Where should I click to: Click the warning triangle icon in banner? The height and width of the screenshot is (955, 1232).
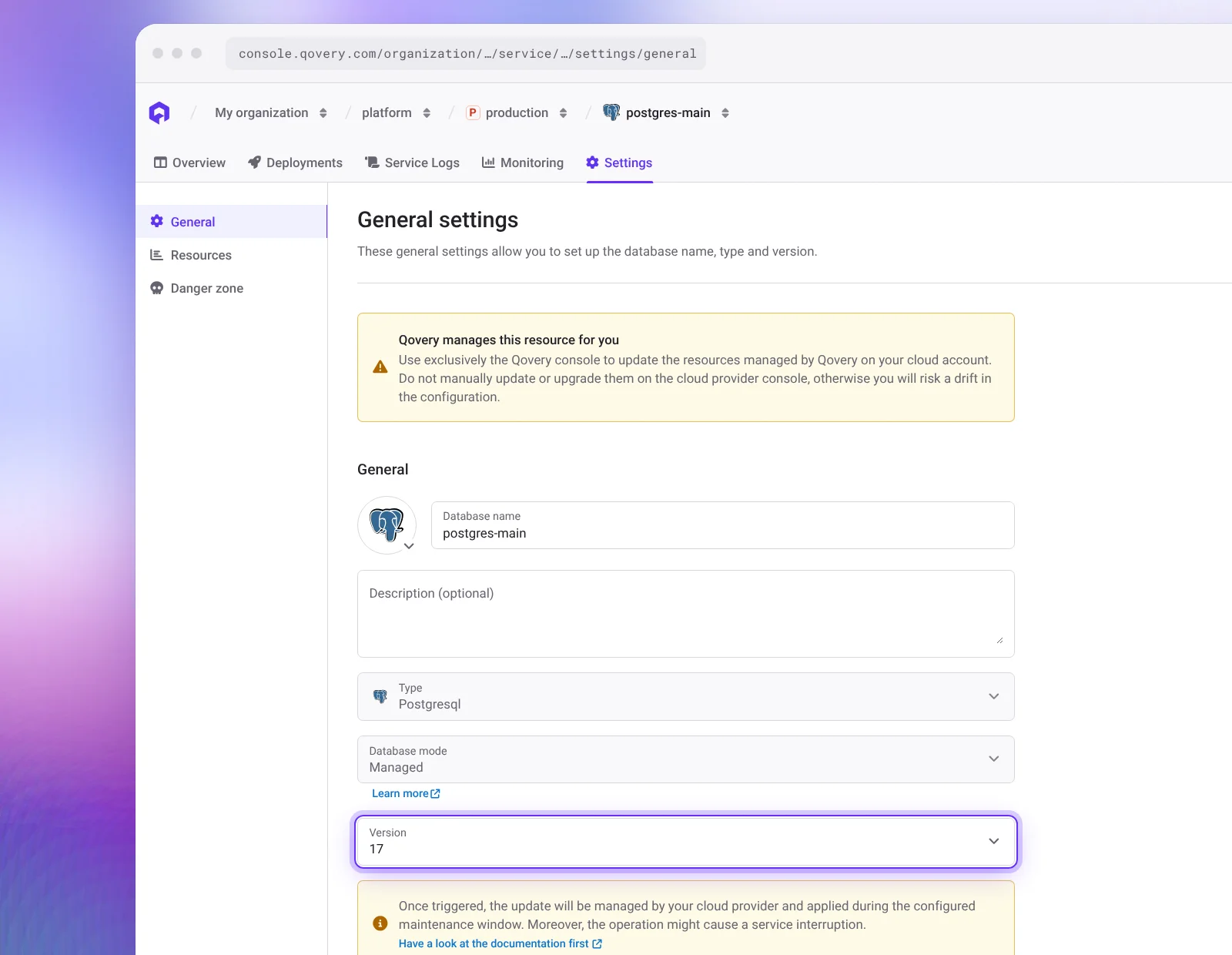(380, 367)
